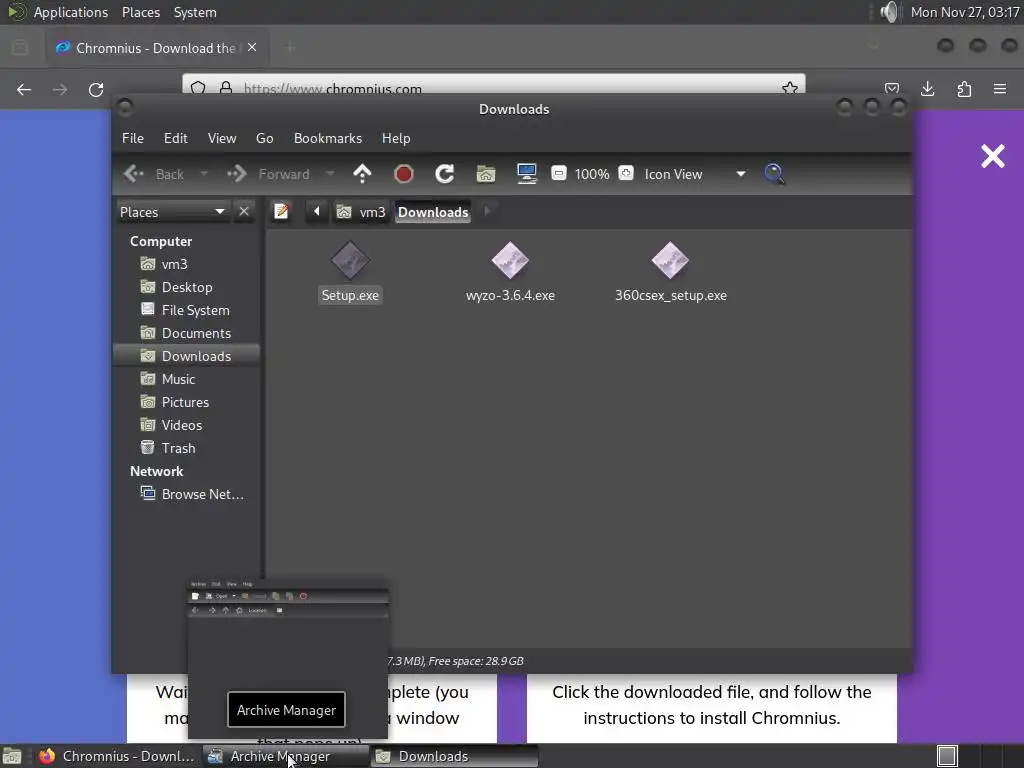Toggle text-based location bar pencil icon
The width and height of the screenshot is (1024, 768).
(281, 212)
